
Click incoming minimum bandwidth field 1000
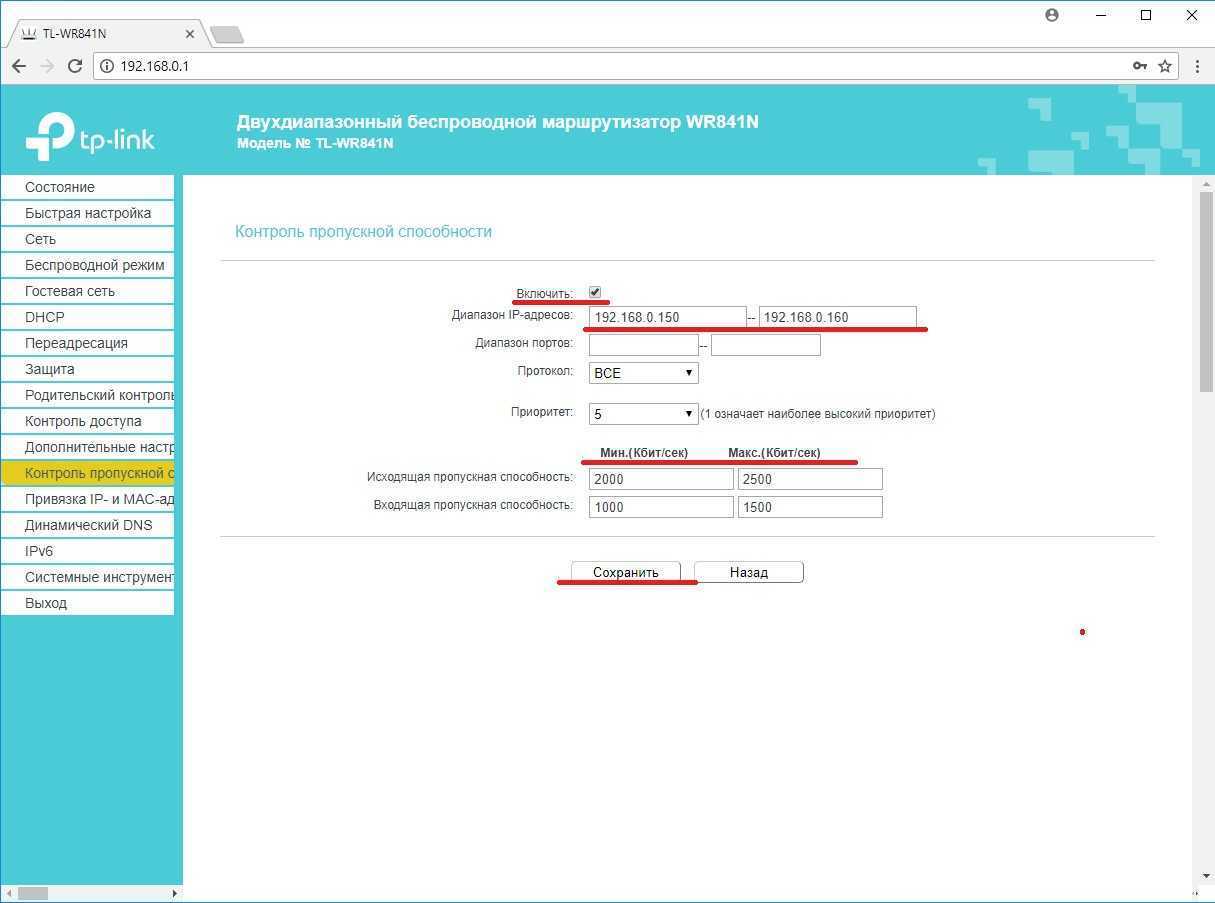[661, 507]
